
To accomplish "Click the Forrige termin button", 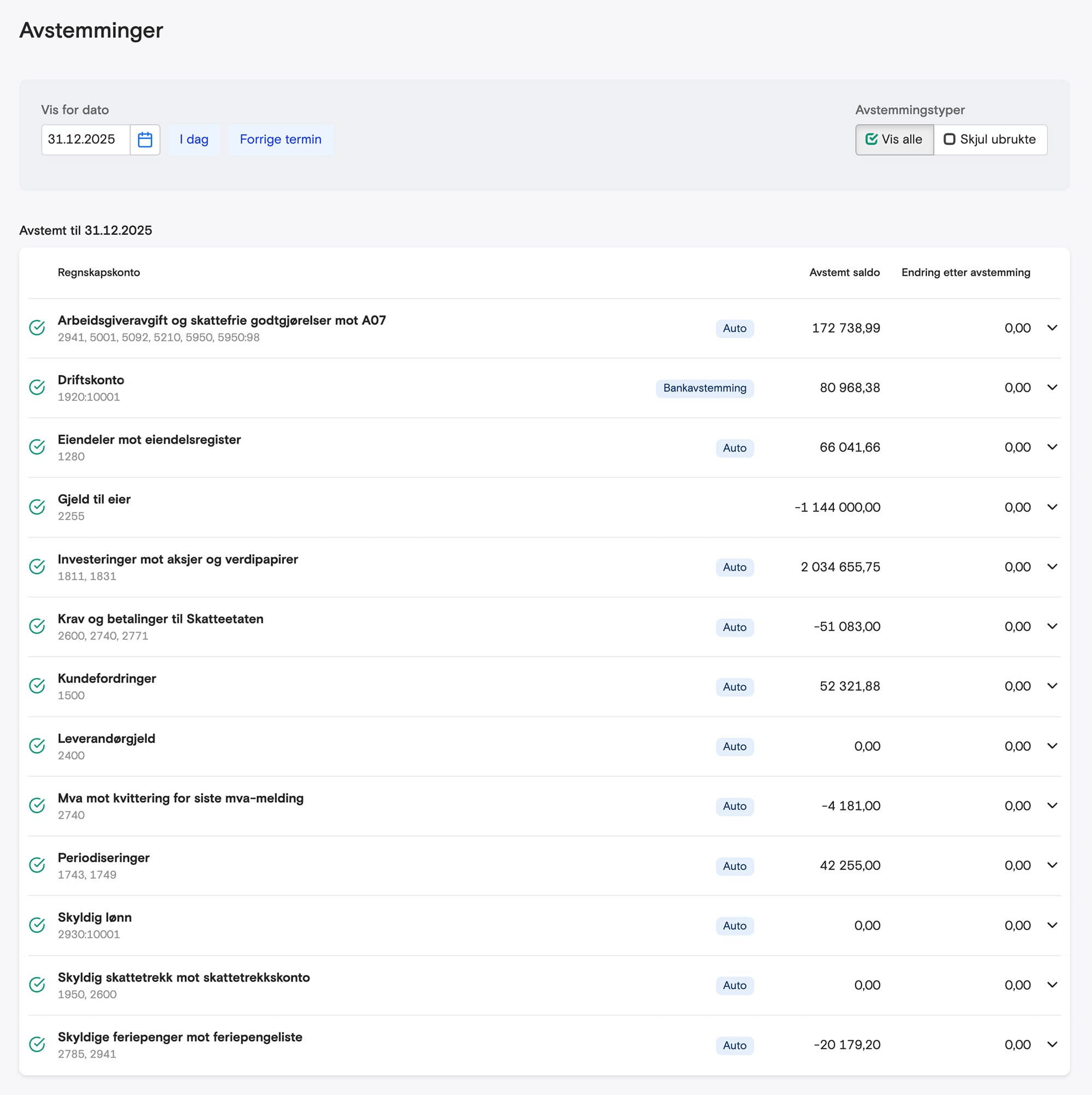I will pyautogui.click(x=281, y=139).
